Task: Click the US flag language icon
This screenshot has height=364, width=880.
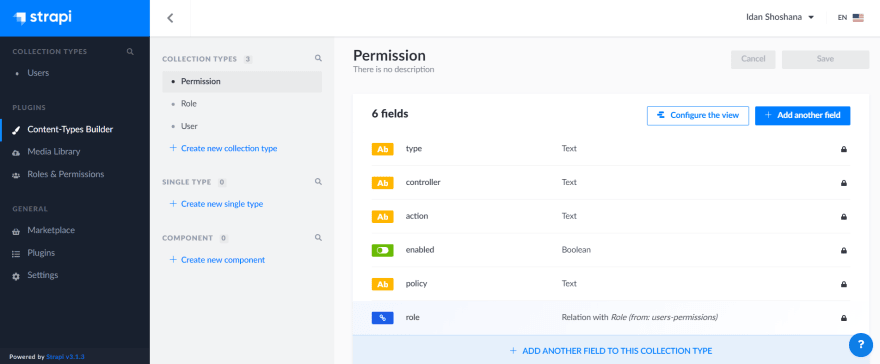Action: coord(858,17)
